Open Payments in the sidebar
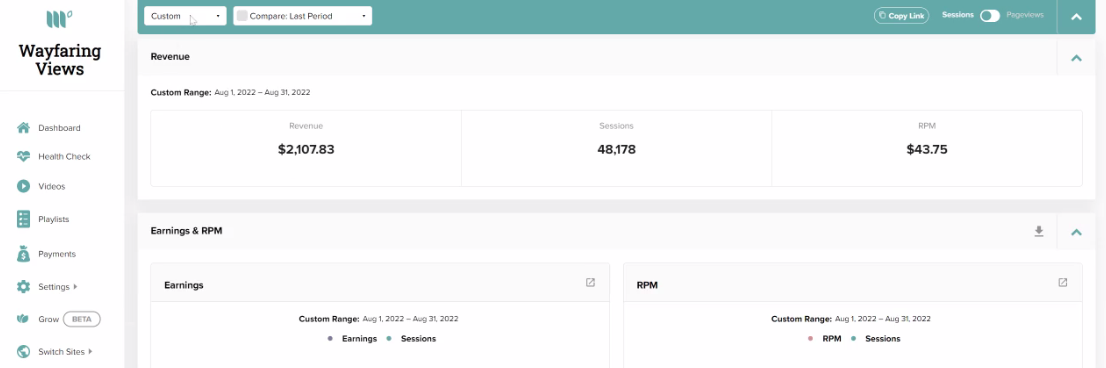Image resolution: width=1106 pixels, height=368 pixels. click(57, 254)
